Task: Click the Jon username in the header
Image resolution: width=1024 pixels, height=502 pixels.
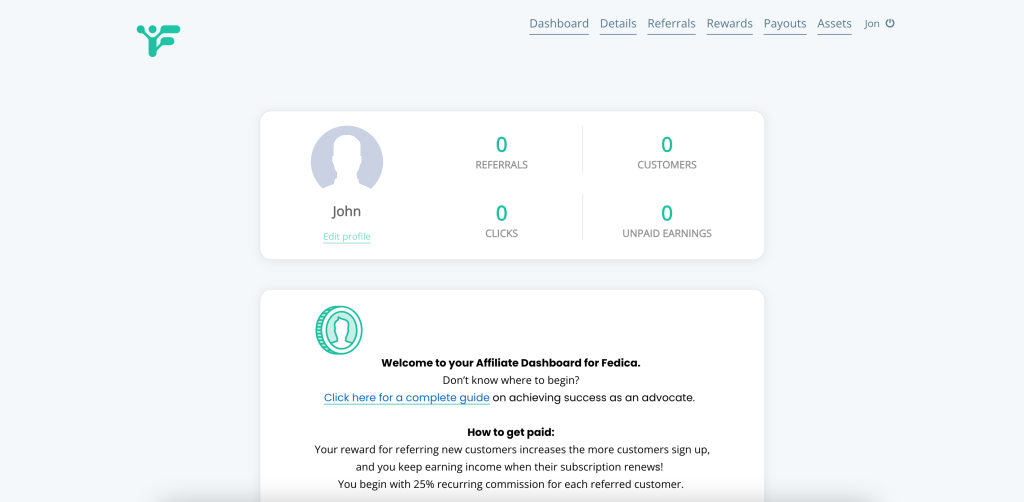Action: tap(872, 24)
